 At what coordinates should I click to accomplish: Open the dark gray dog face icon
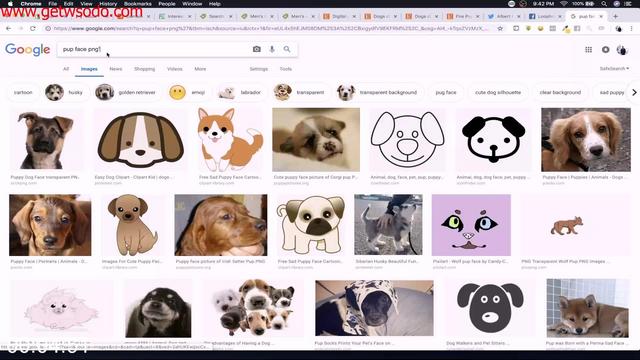point(490,308)
